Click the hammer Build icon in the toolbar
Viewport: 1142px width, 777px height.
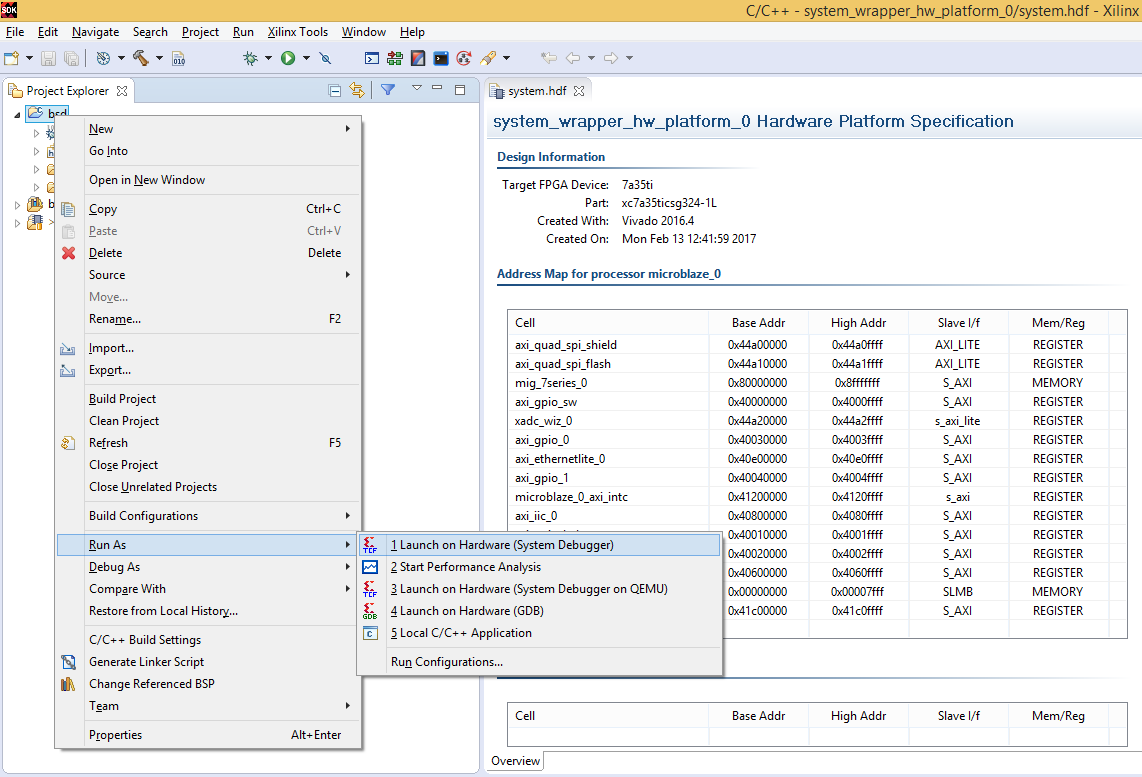(141, 58)
